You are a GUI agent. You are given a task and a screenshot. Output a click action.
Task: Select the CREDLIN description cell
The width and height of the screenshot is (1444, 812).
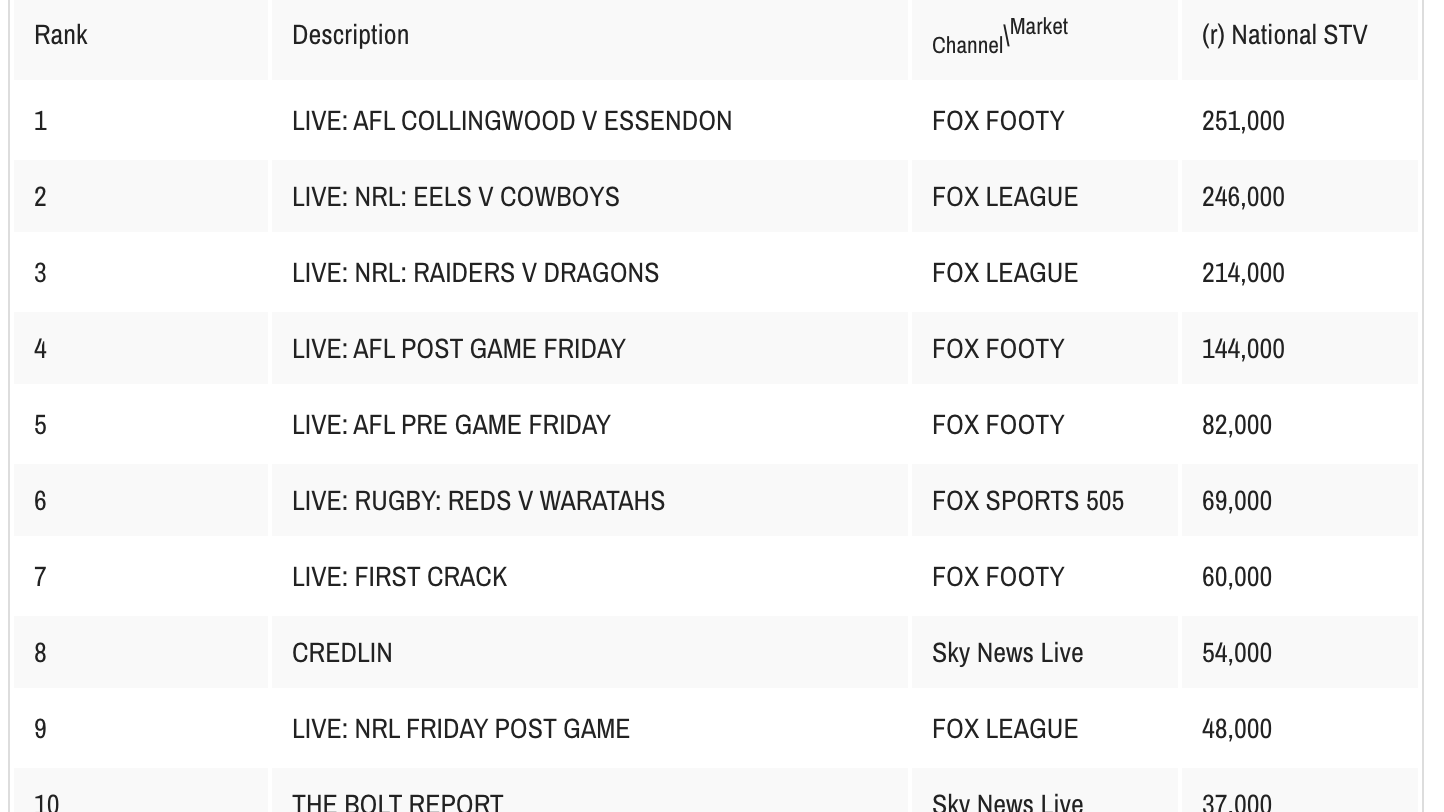(342, 653)
